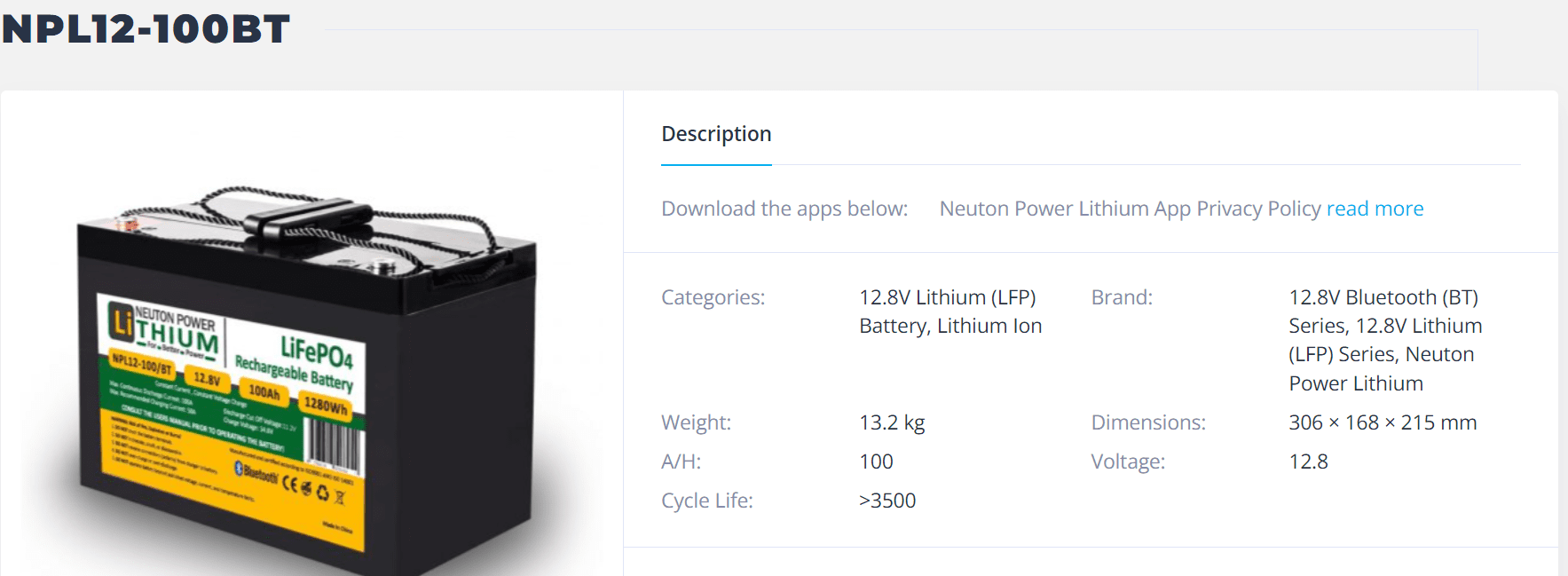Click the 1280Wh badge on the battery label
Screen dimensions: 1568x576
point(326,406)
